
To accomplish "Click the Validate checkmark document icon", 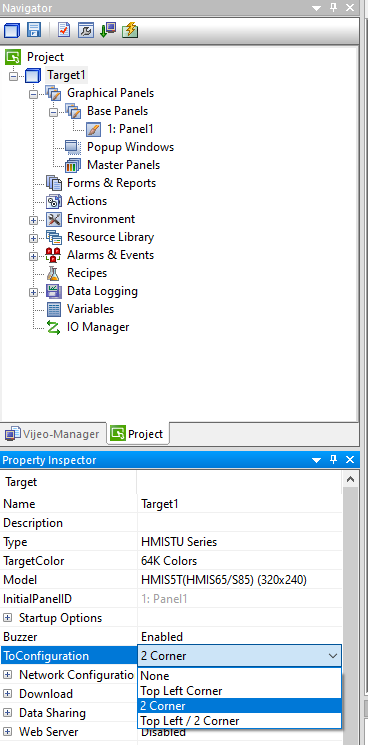I will [64, 30].
